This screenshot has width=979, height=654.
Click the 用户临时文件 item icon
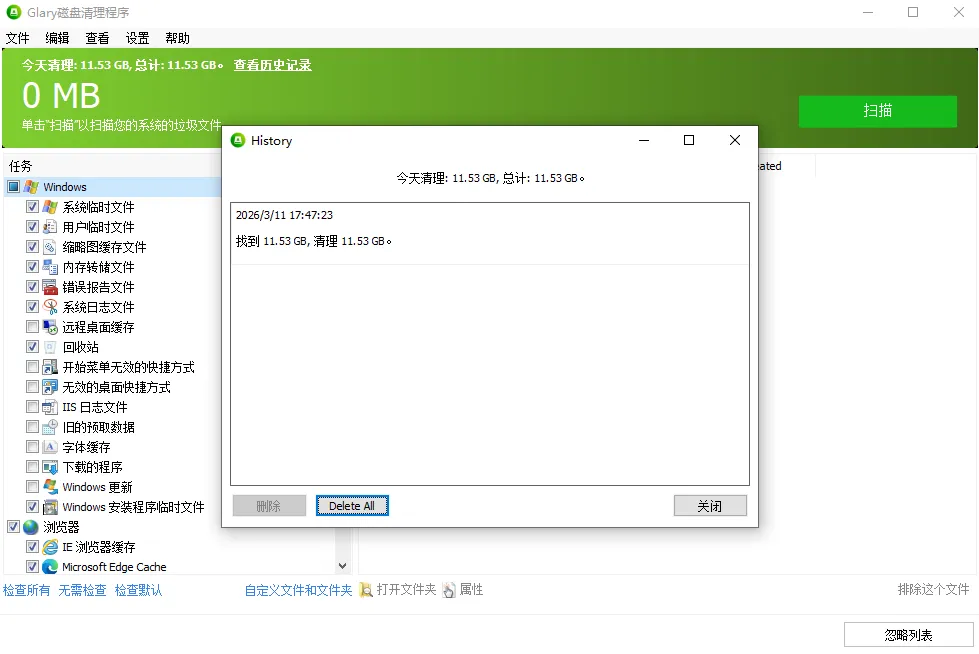coord(50,227)
